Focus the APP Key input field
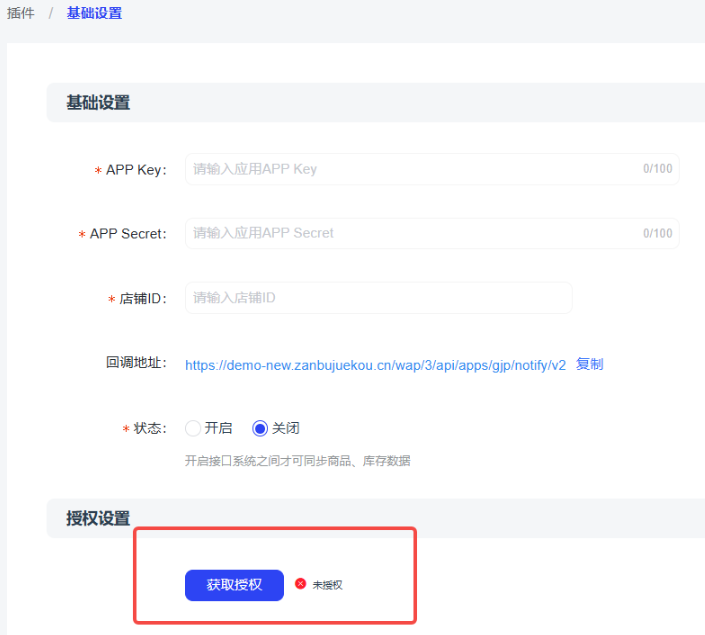 point(410,169)
